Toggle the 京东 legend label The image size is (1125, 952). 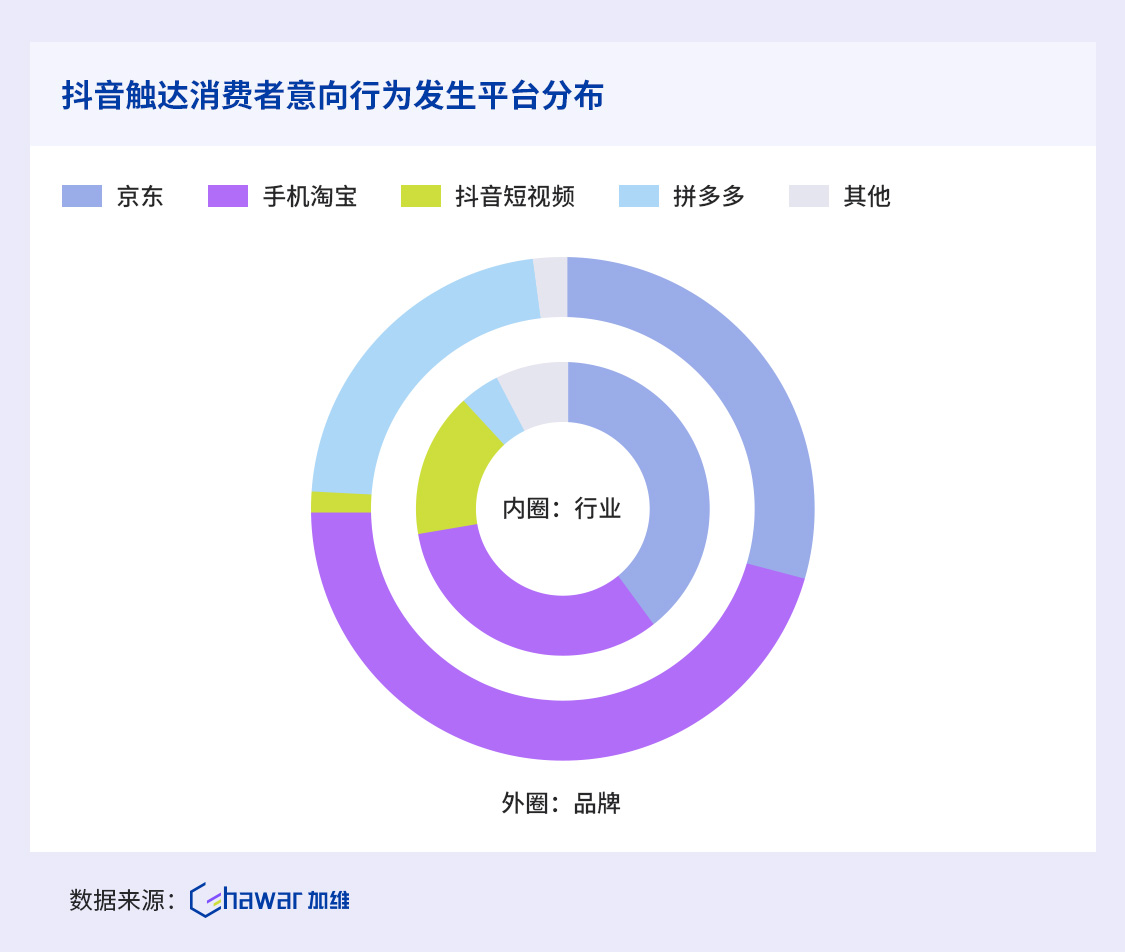click(x=140, y=196)
